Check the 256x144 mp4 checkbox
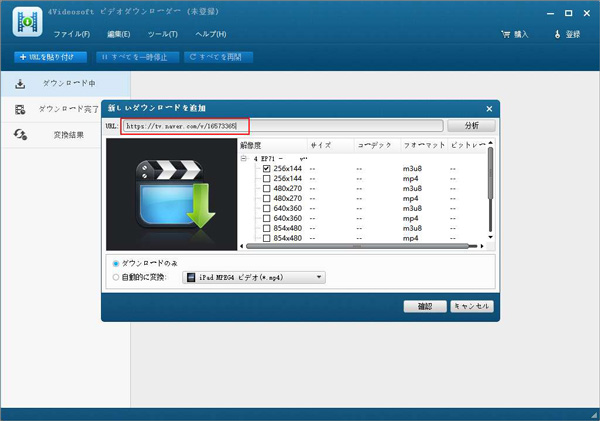Image resolution: width=600 pixels, height=421 pixels. [267, 178]
